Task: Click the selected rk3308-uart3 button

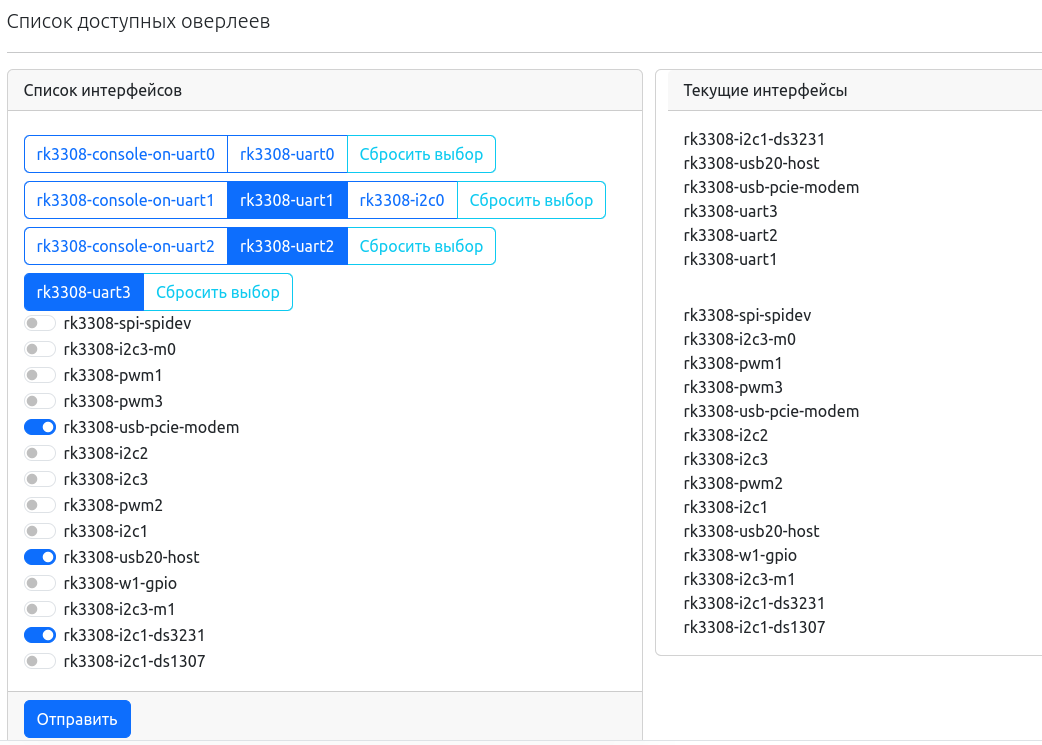Action: coord(84,292)
